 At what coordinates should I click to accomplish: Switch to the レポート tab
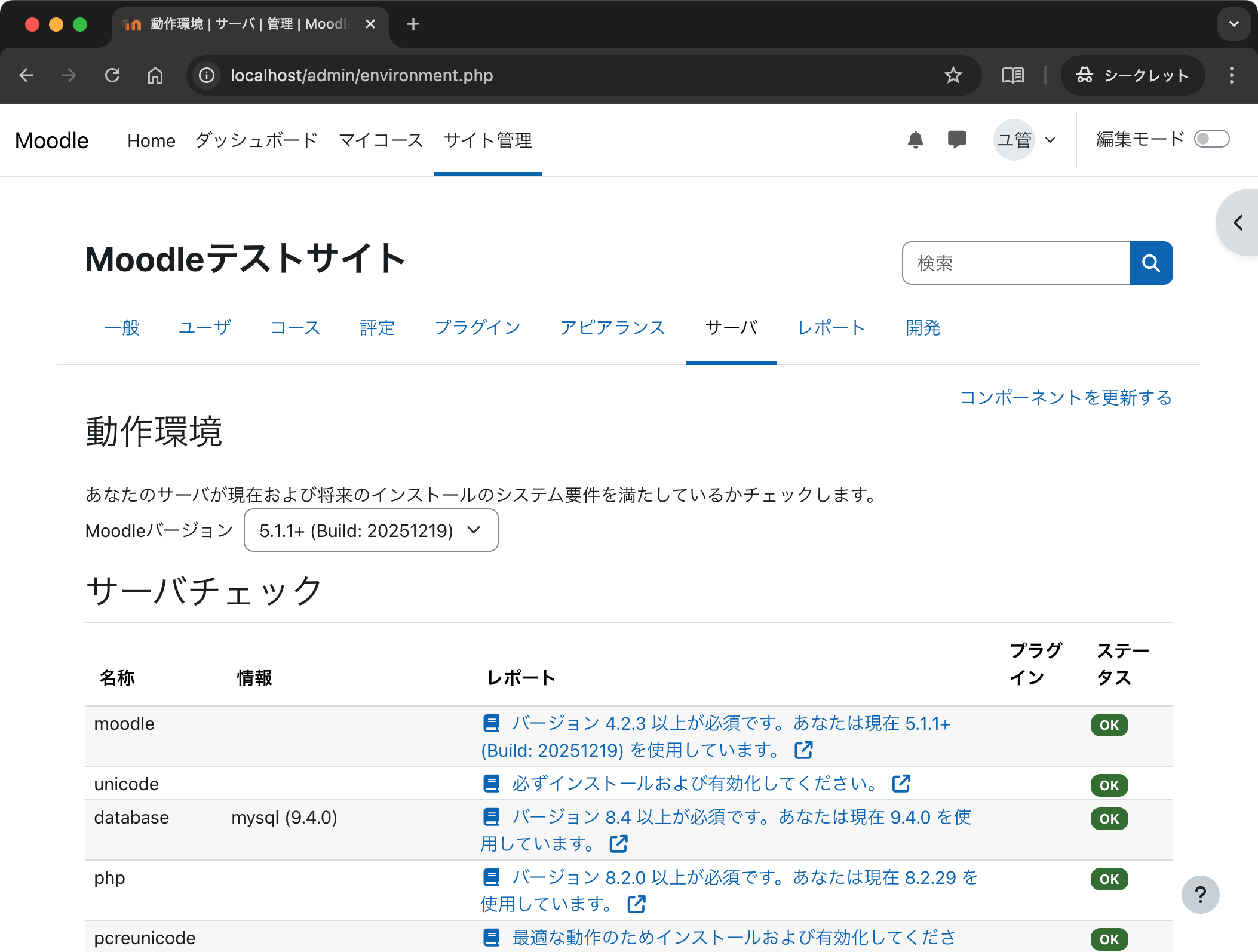tap(831, 328)
